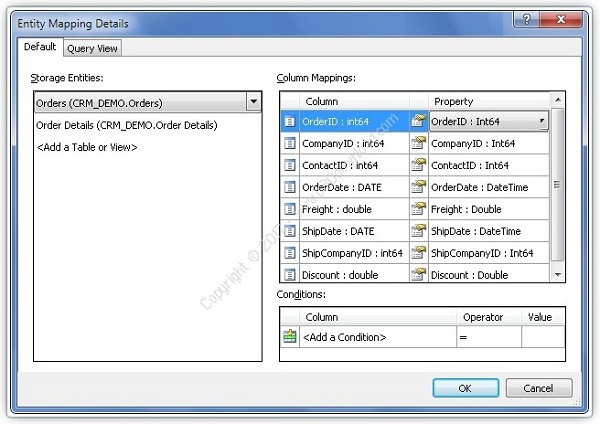Select the ShipCompanyID : int64 column cell
The width and height of the screenshot is (600, 424).
point(354,253)
